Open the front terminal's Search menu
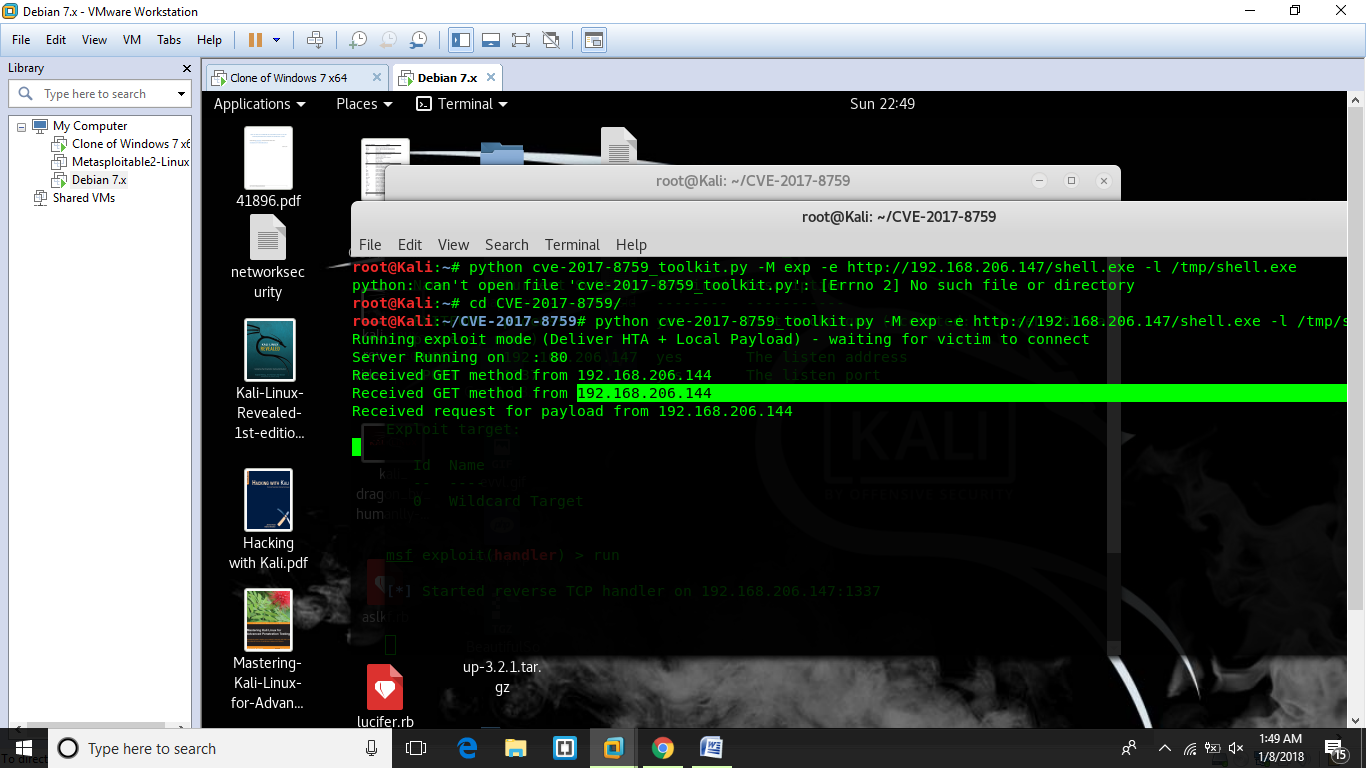The height and width of the screenshot is (768, 1366). pyautogui.click(x=507, y=245)
